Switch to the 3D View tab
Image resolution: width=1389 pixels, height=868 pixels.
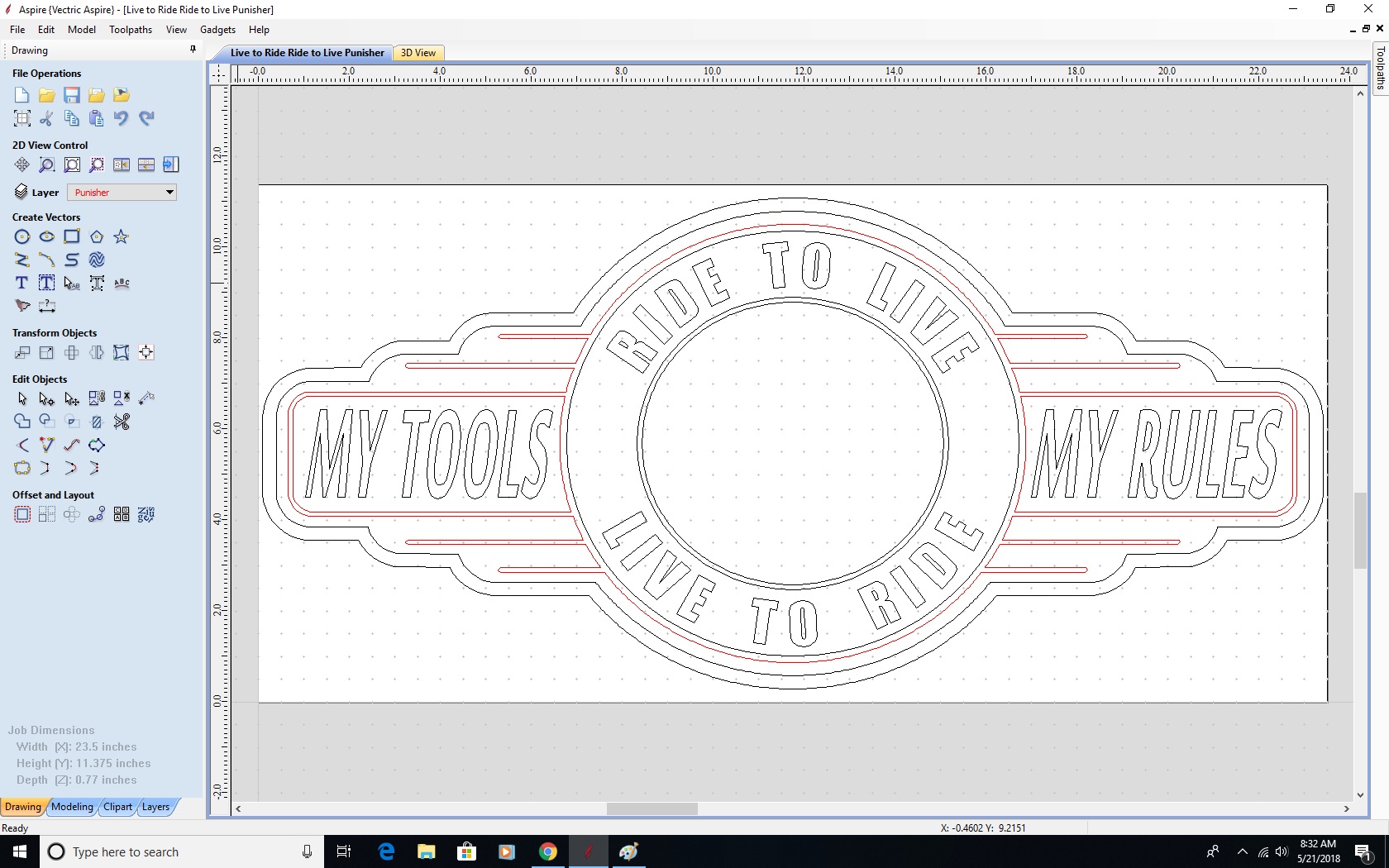click(x=418, y=53)
